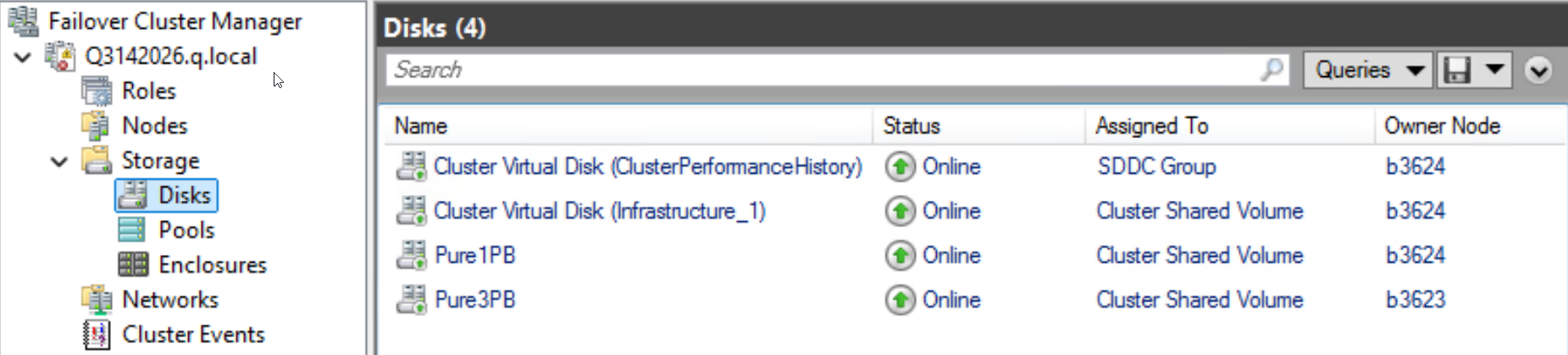The image size is (1568, 355).
Task: Select the Pure3PB disk row
Action: (474, 299)
